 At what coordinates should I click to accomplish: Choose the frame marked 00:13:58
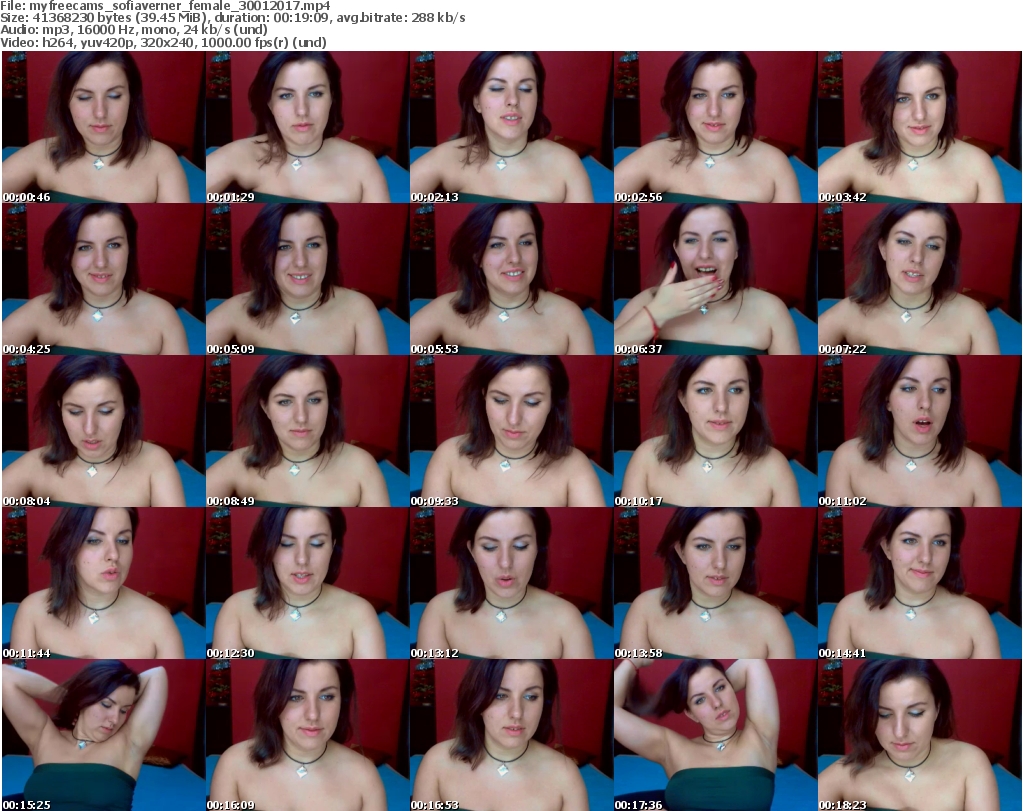tap(715, 584)
